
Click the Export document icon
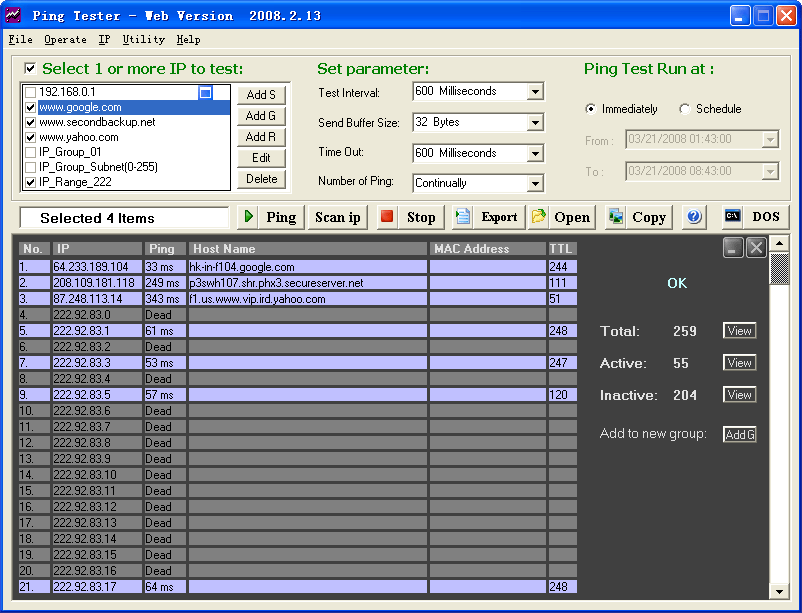tap(463, 216)
